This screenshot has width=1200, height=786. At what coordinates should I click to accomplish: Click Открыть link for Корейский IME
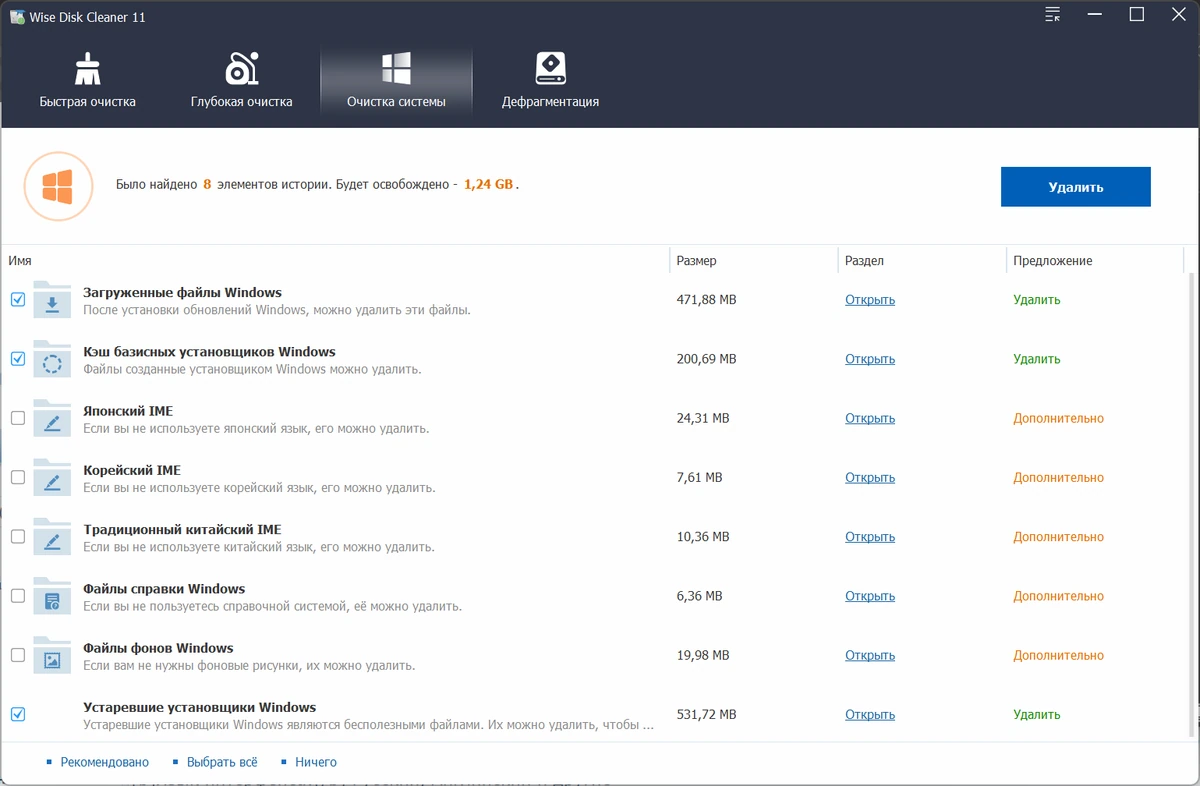coord(870,477)
